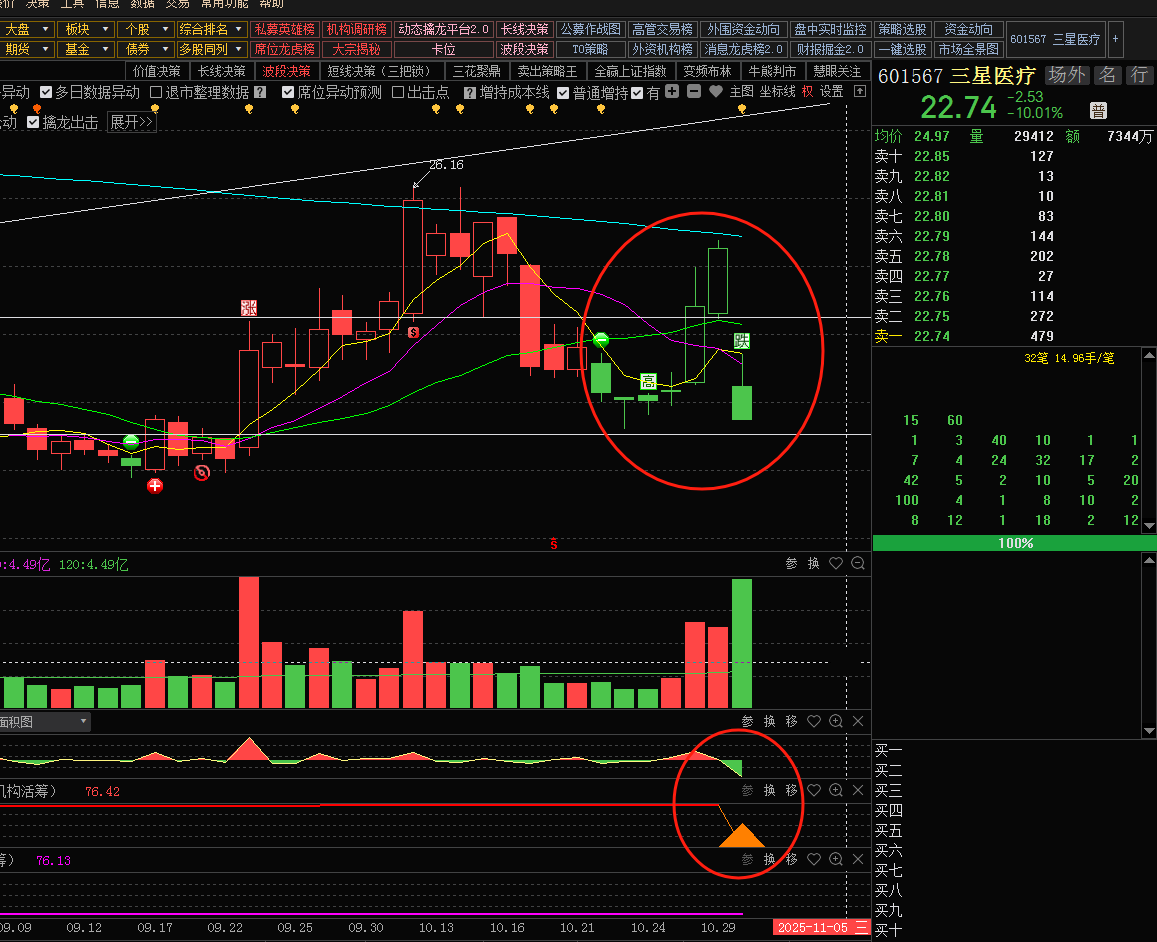
Task: Click the boxed up-arrow icon after 设置
Action: (x=860, y=91)
